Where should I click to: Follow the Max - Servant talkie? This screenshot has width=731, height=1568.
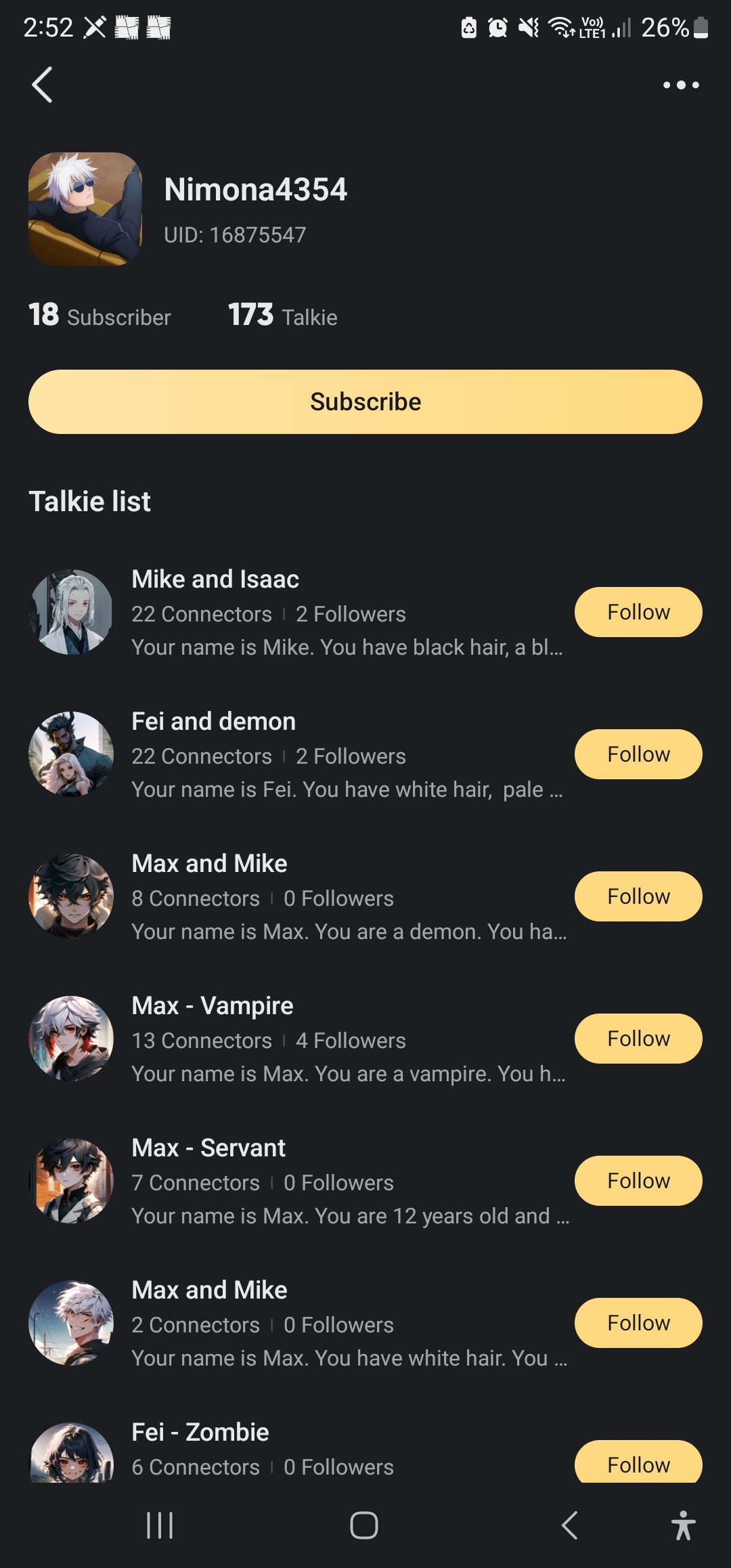click(x=638, y=1181)
